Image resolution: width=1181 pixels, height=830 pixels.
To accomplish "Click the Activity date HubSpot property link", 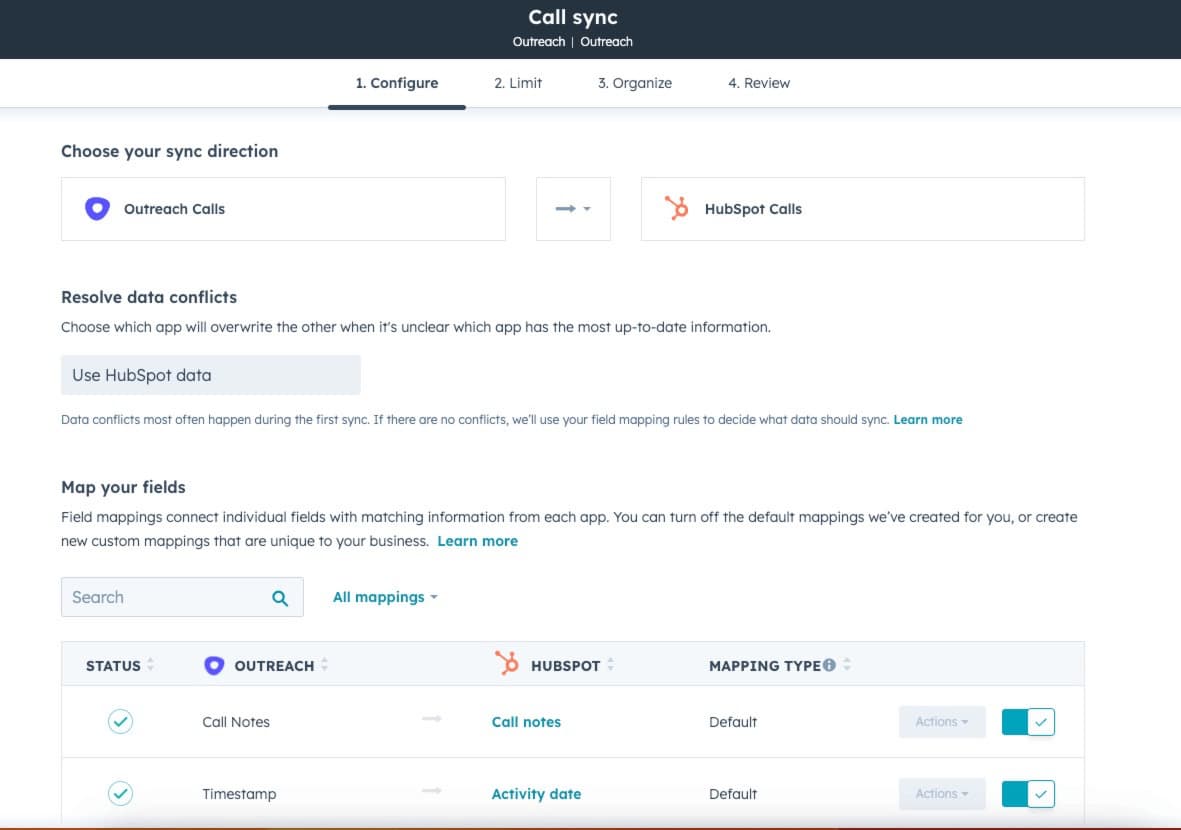I will (536, 794).
